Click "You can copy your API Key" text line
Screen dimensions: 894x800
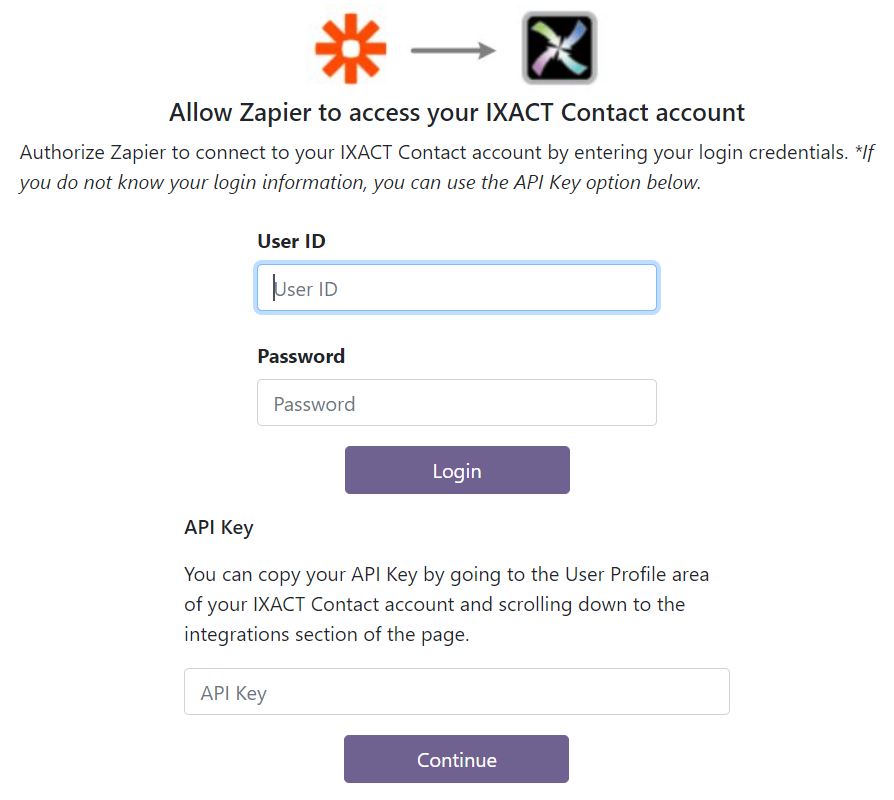(446, 575)
